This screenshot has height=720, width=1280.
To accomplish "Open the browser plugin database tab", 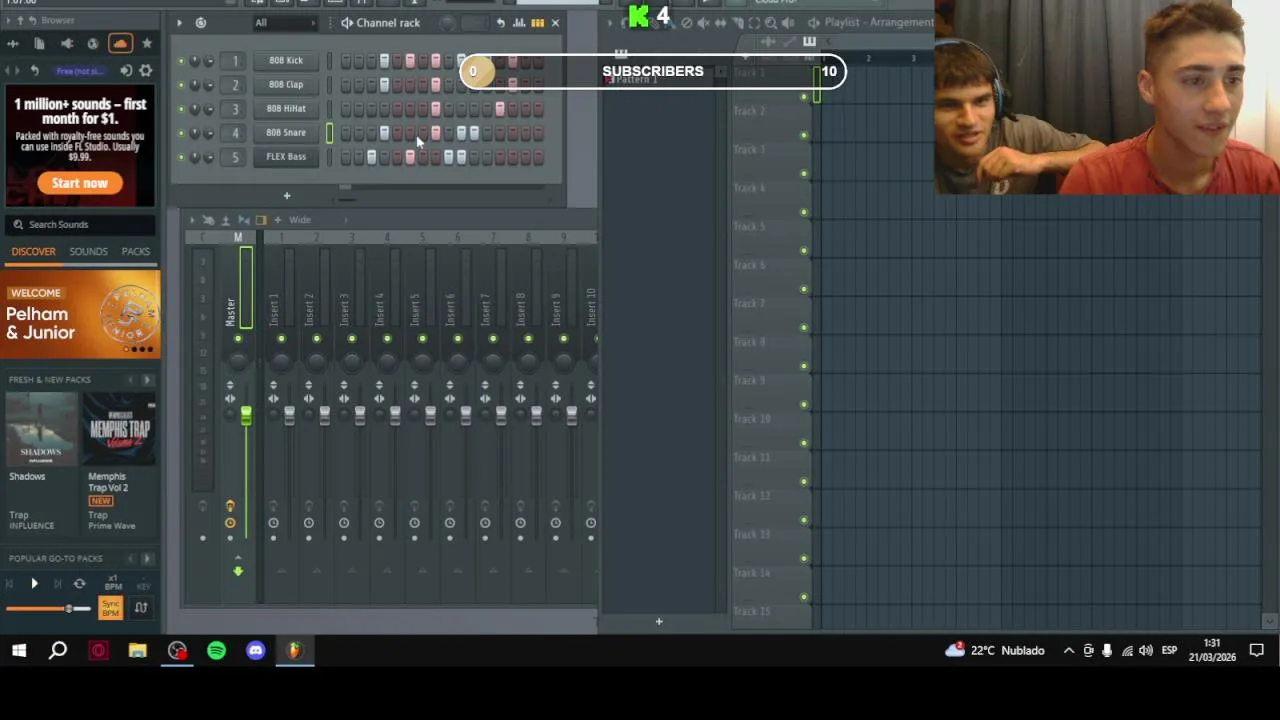I will (66, 44).
